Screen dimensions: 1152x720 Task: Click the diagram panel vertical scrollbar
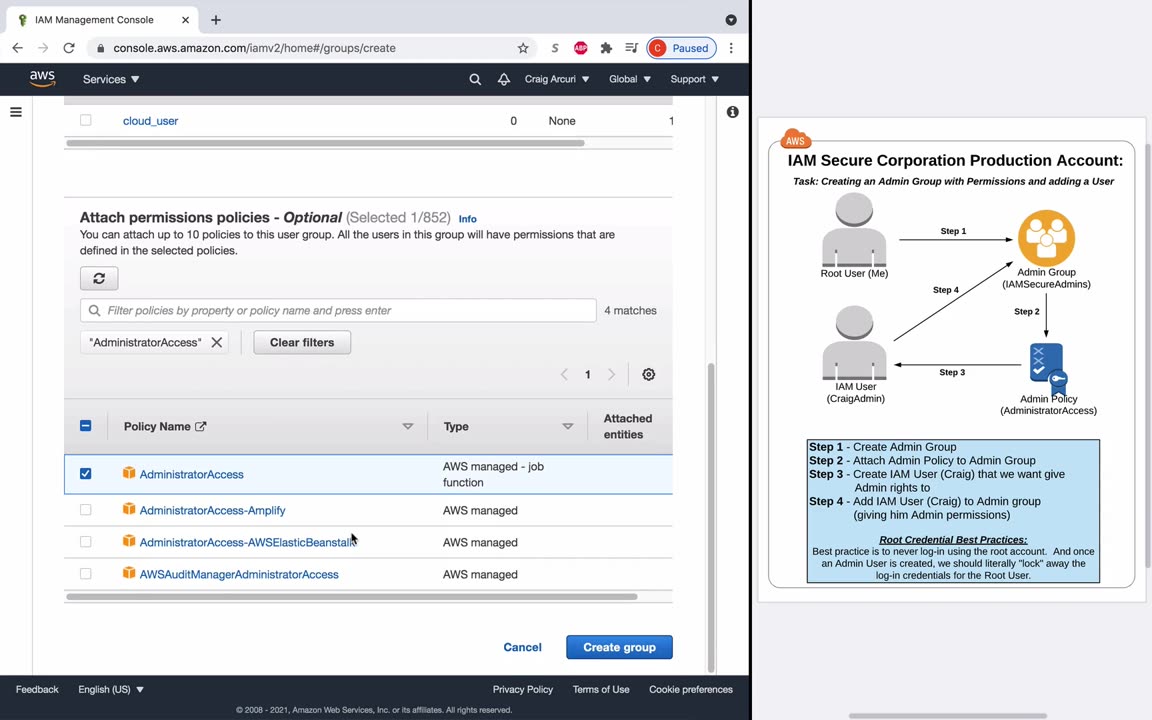click(1148, 356)
